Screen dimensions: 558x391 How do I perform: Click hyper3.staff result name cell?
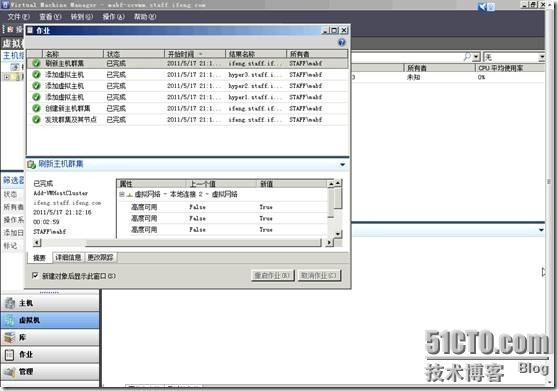point(255,75)
